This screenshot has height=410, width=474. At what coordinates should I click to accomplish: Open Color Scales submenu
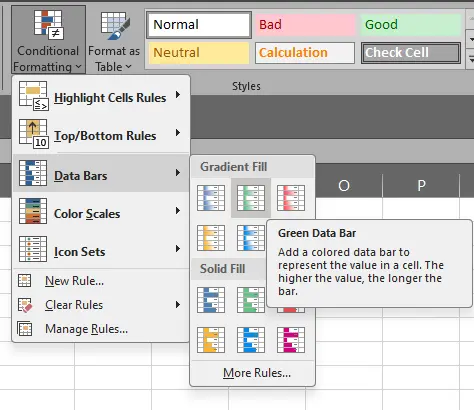point(101,211)
